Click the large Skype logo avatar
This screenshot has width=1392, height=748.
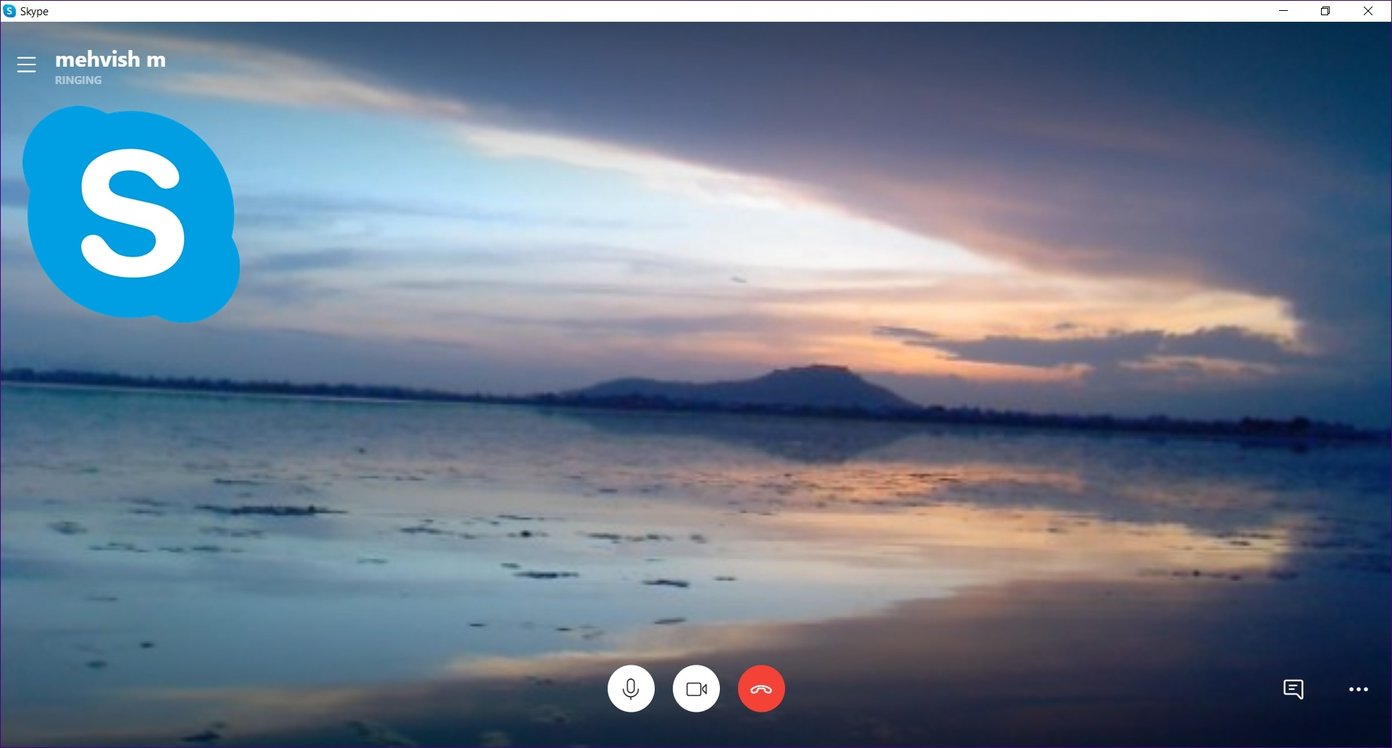(x=131, y=212)
